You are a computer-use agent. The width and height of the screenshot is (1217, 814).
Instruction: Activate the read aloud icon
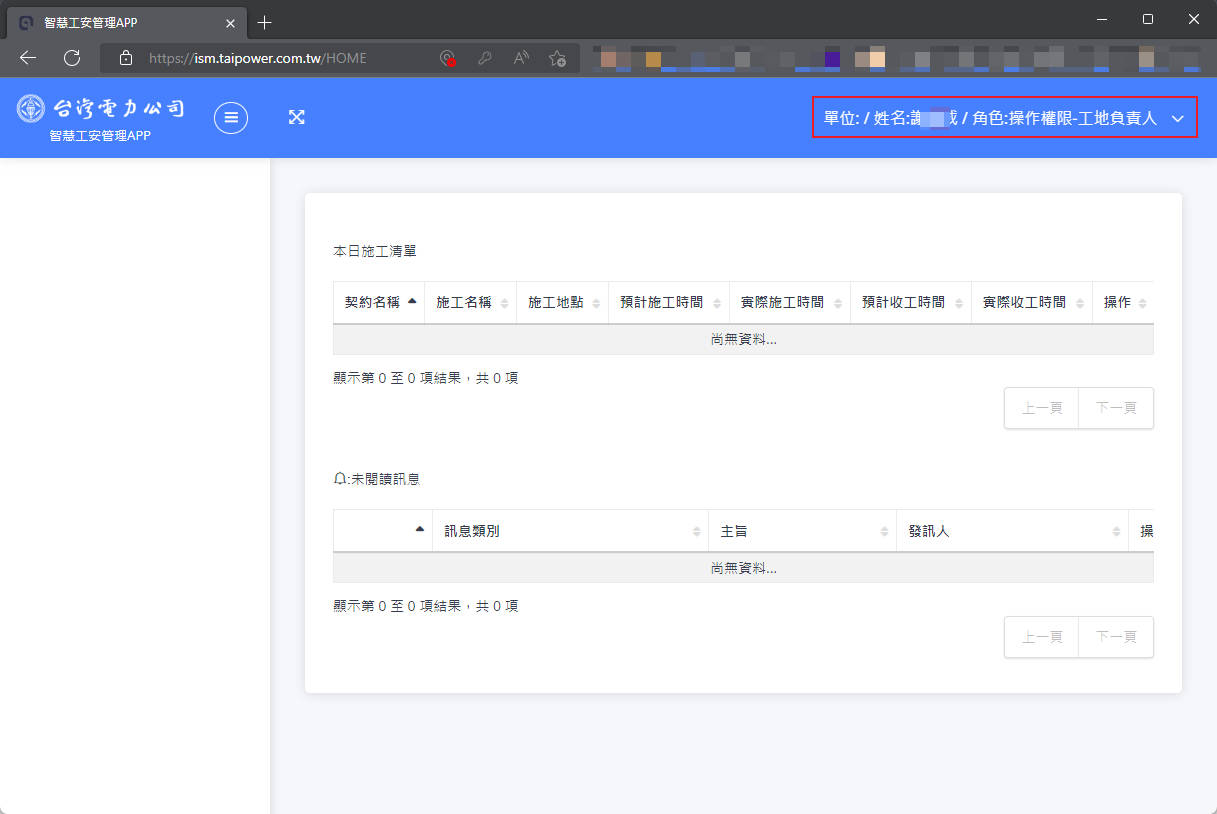tap(521, 58)
